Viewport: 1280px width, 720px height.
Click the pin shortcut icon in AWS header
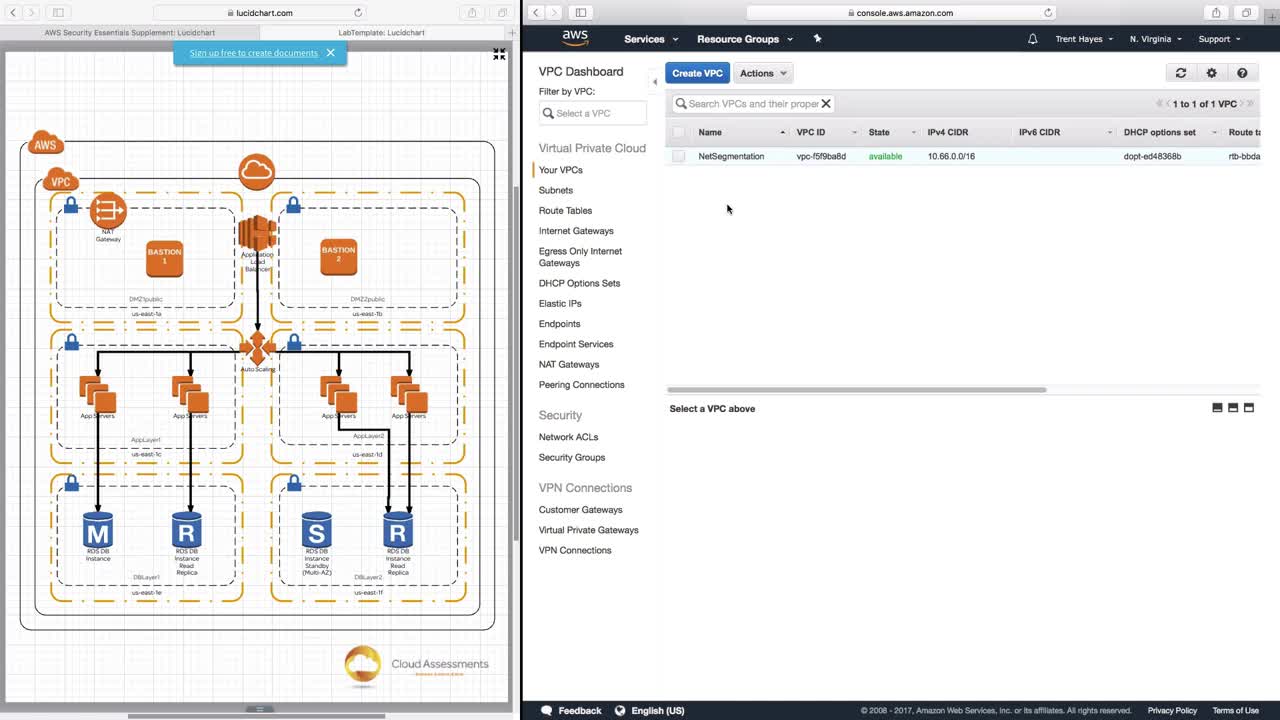[817, 39]
